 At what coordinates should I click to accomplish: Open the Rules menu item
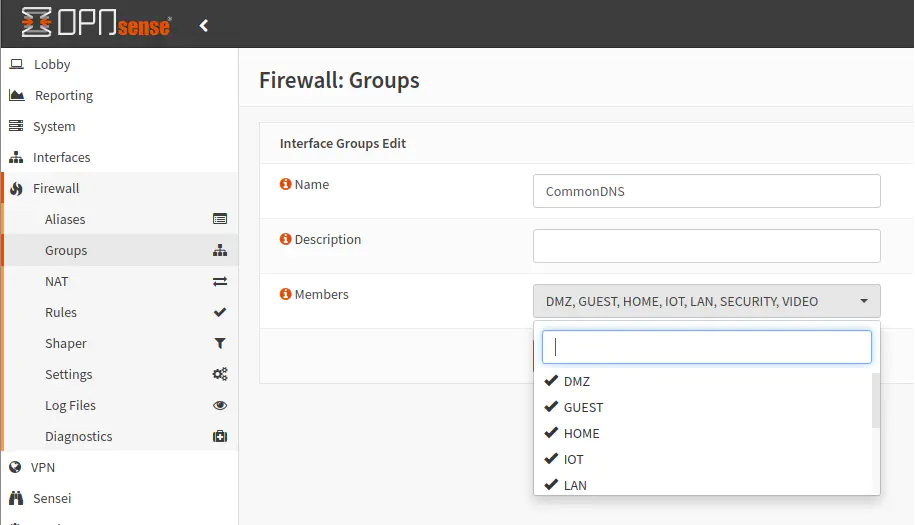61,312
